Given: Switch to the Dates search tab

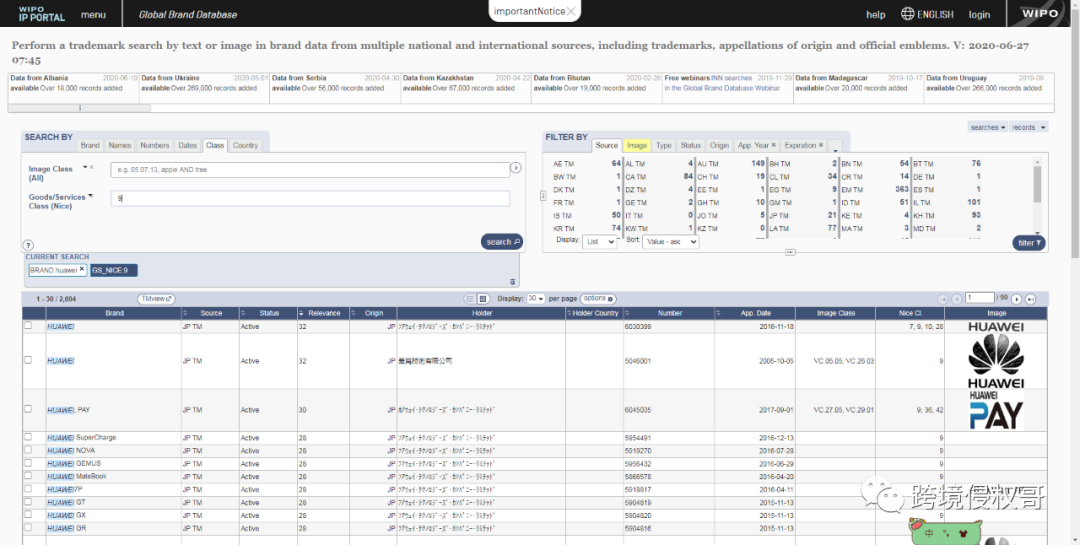Looking at the screenshot, I should click(x=188, y=145).
